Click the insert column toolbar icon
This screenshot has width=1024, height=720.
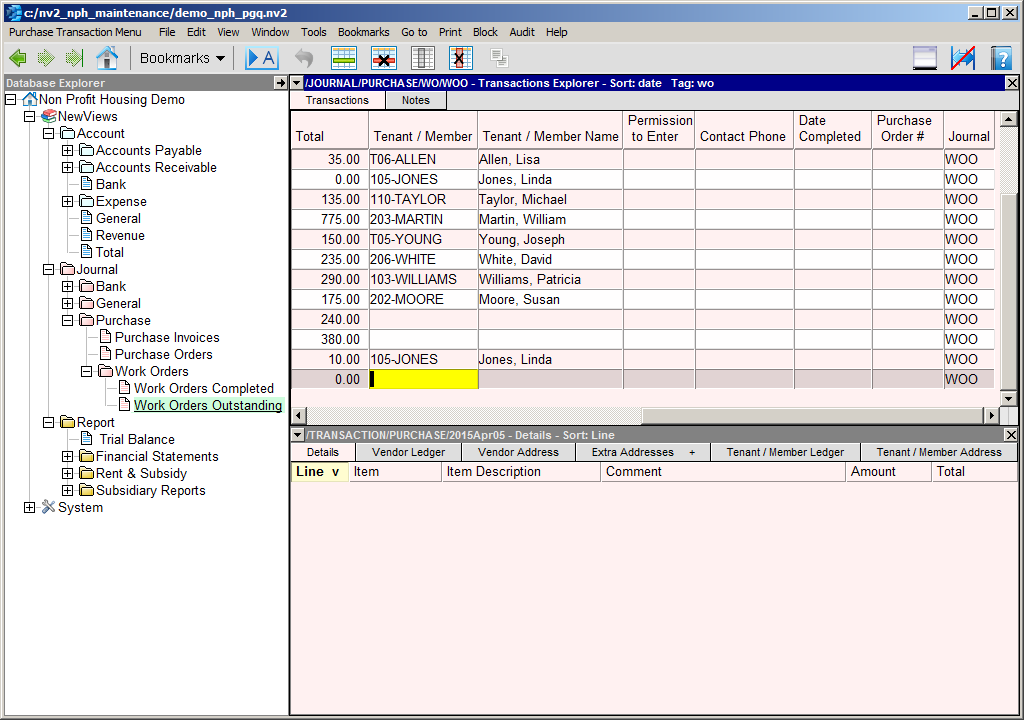pyautogui.click(x=423, y=58)
